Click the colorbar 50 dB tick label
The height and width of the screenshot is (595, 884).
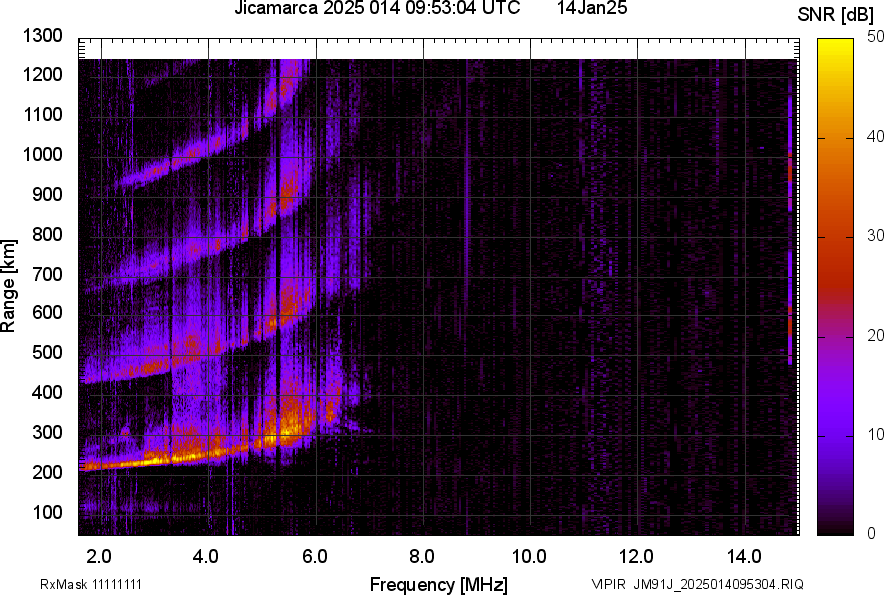pyautogui.click(x=875, y=37)
